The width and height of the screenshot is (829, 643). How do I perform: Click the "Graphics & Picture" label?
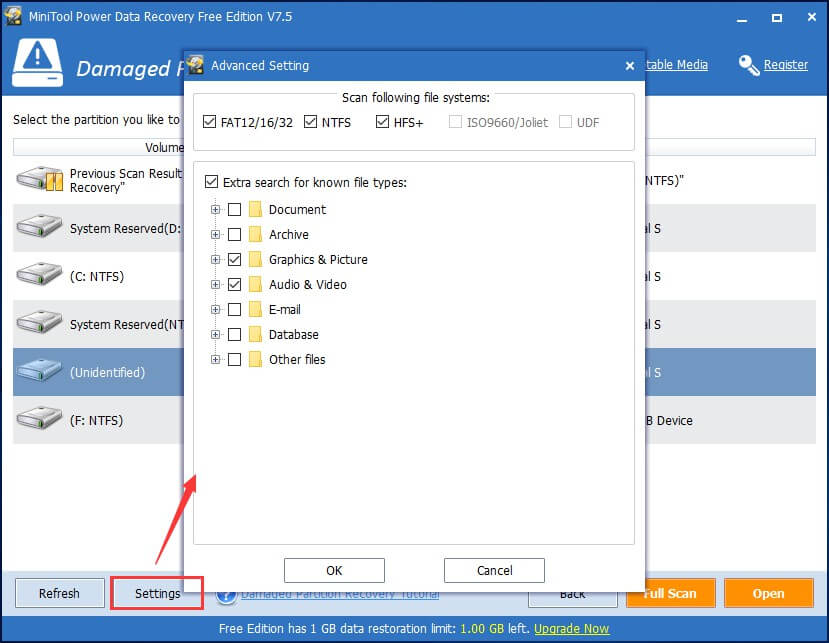tap(318, 260)
